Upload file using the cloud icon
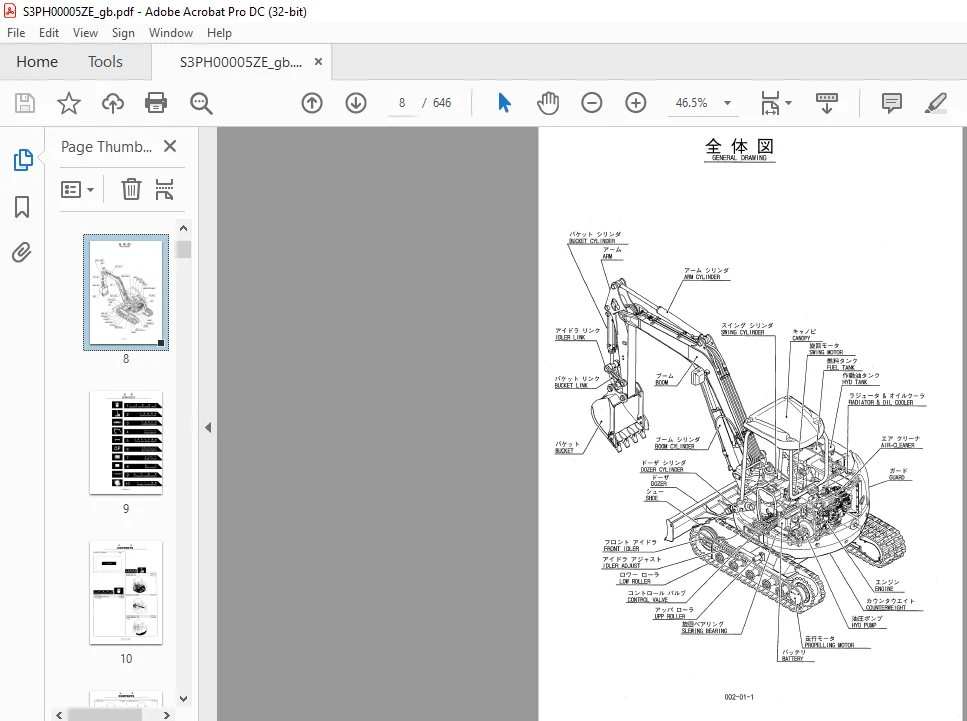The height and width of the screenshot is (721, 967). 113,103
